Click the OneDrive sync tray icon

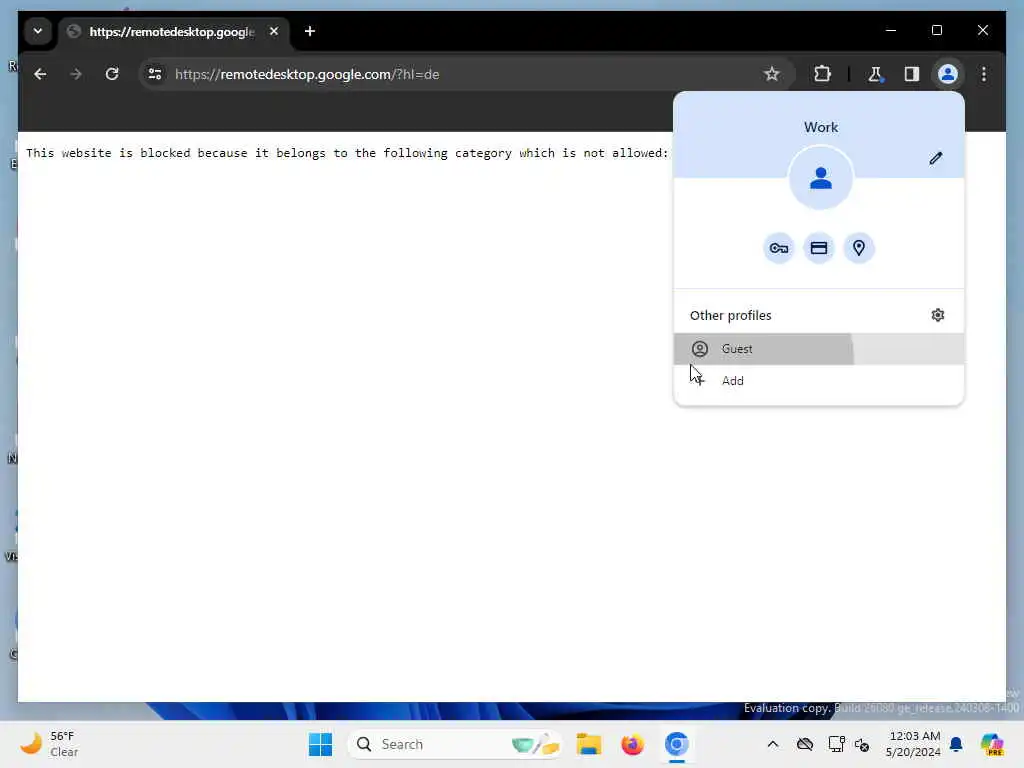805,744
